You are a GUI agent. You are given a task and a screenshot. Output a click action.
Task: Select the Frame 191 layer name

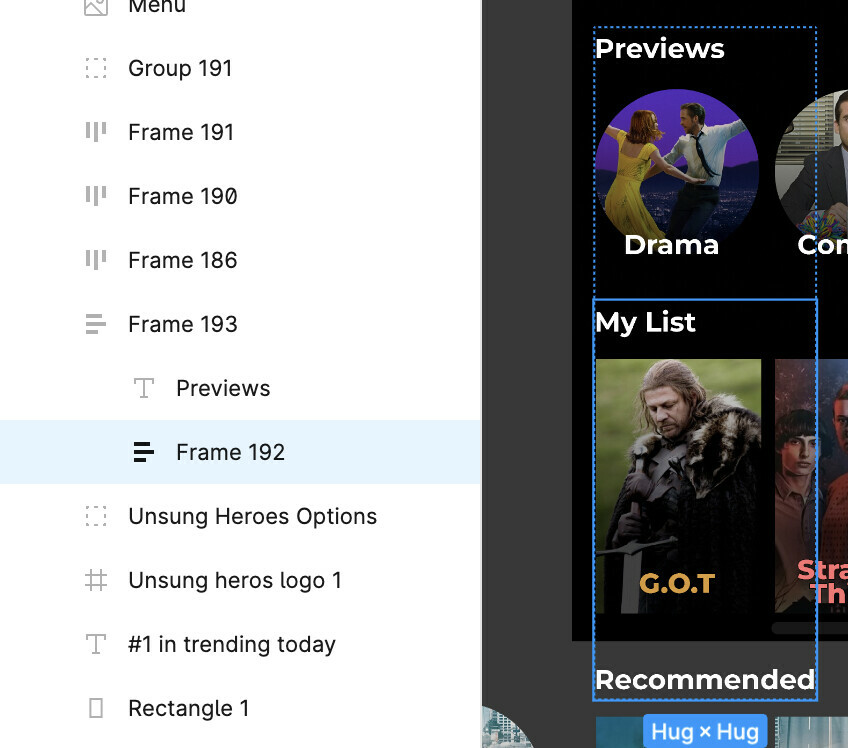coord(181,133)
